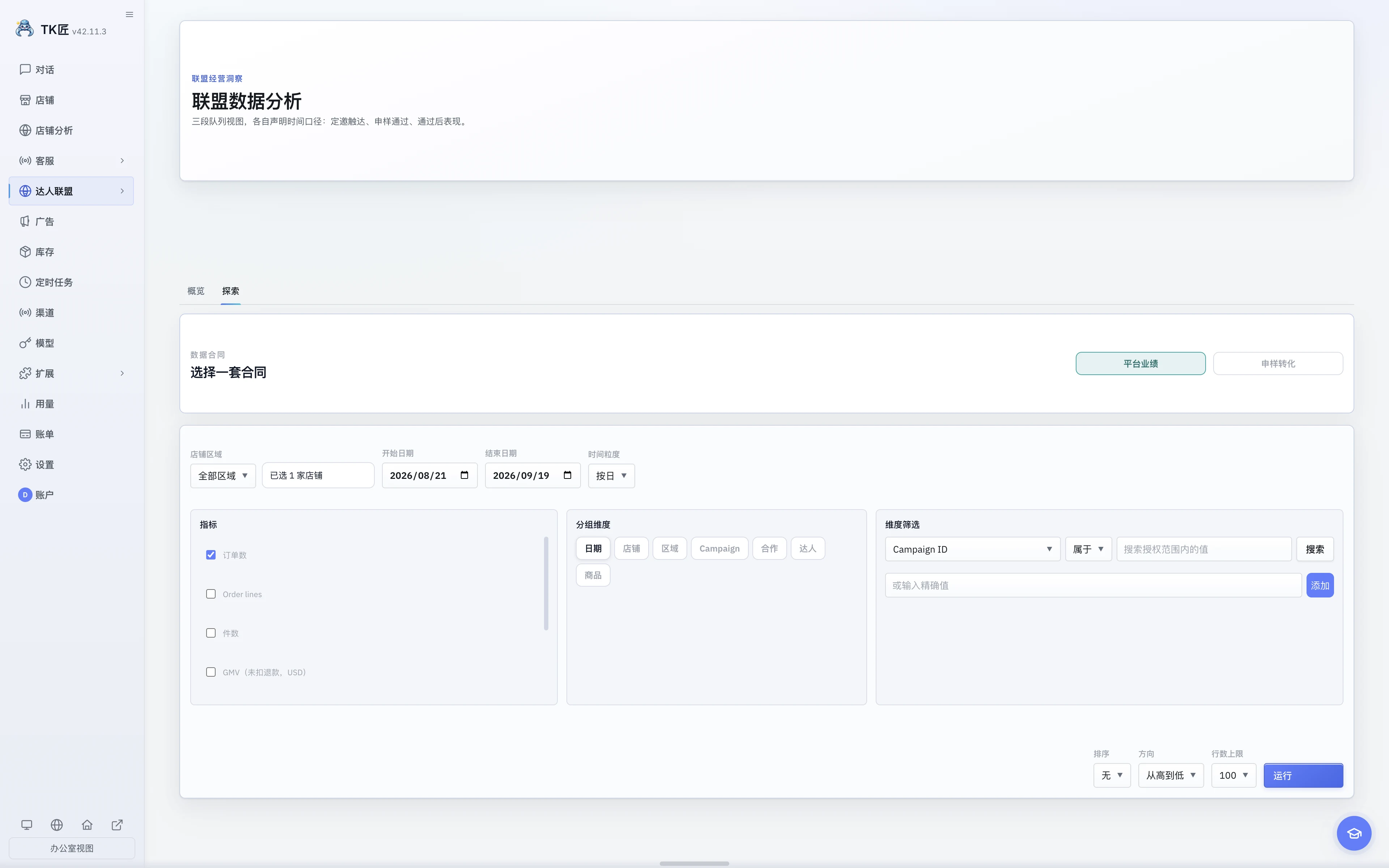Toggle 日期 grouping dimension chip
The image size is (1389, 868).
(x=593, y=549)
